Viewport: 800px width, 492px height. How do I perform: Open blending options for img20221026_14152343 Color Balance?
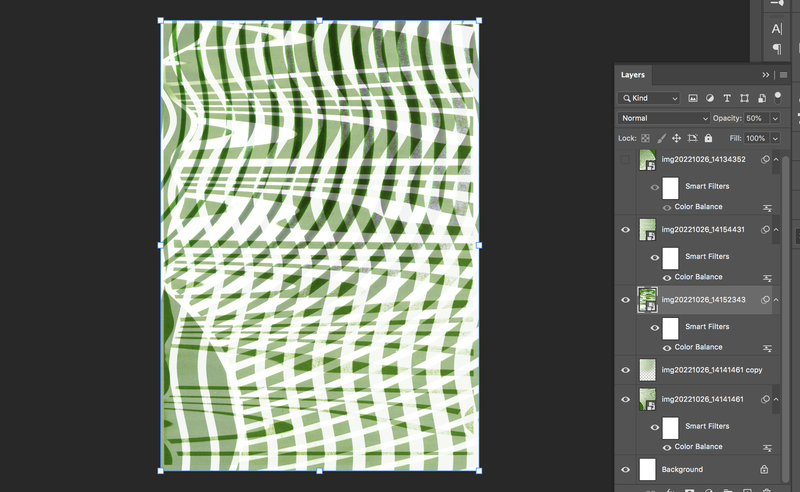[x=767, y=348]
